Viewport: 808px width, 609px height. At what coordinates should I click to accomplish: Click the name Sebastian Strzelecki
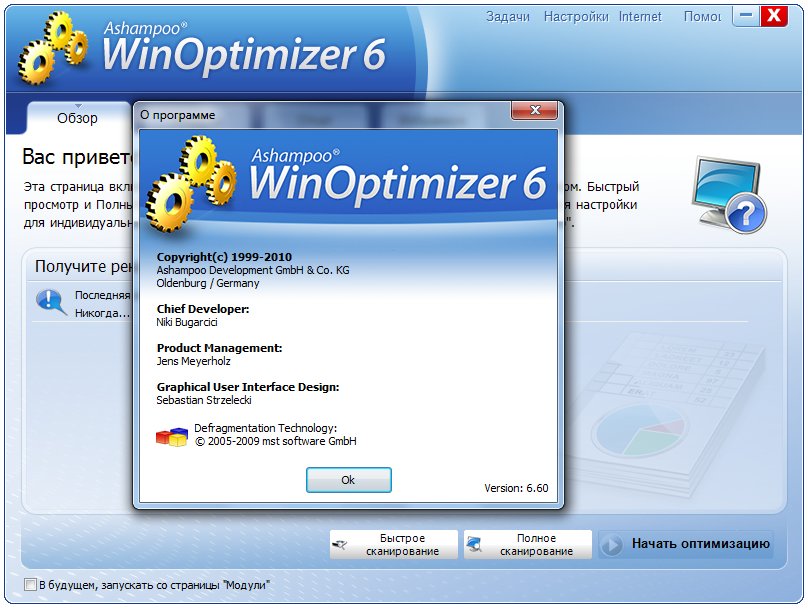click(x=204, y=400)
